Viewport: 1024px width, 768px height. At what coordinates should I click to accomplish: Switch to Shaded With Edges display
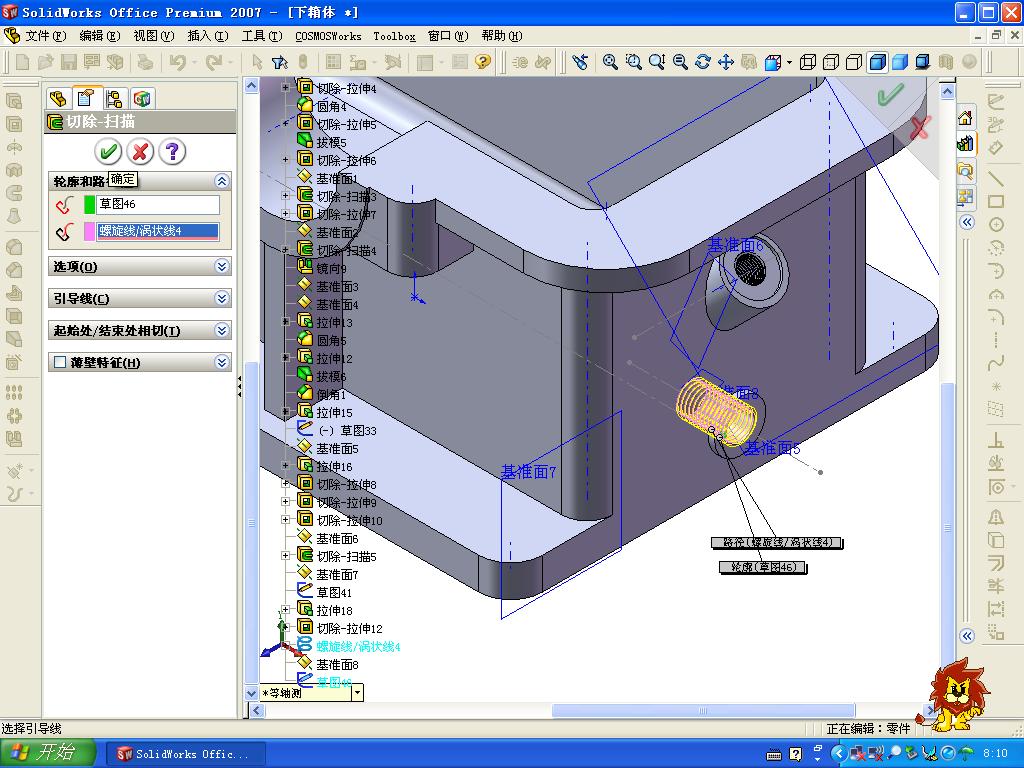pos(878,62)
